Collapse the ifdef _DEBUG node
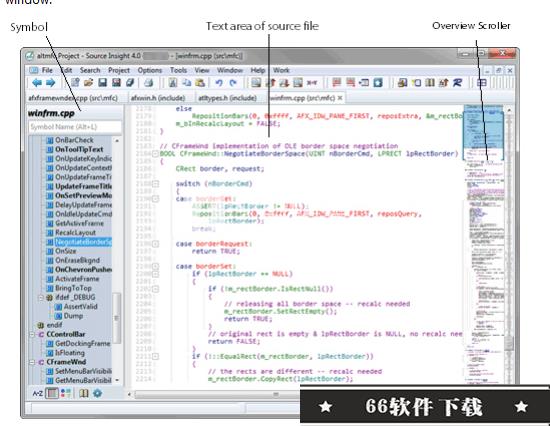The image size is (550, 426). [41, 297]
